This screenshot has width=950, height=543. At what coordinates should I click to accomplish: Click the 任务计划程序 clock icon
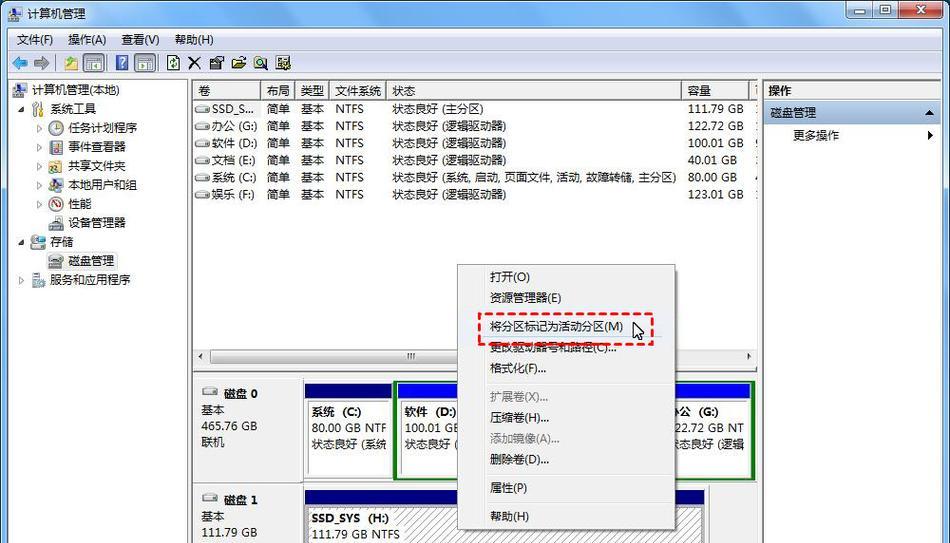(56, 128)
